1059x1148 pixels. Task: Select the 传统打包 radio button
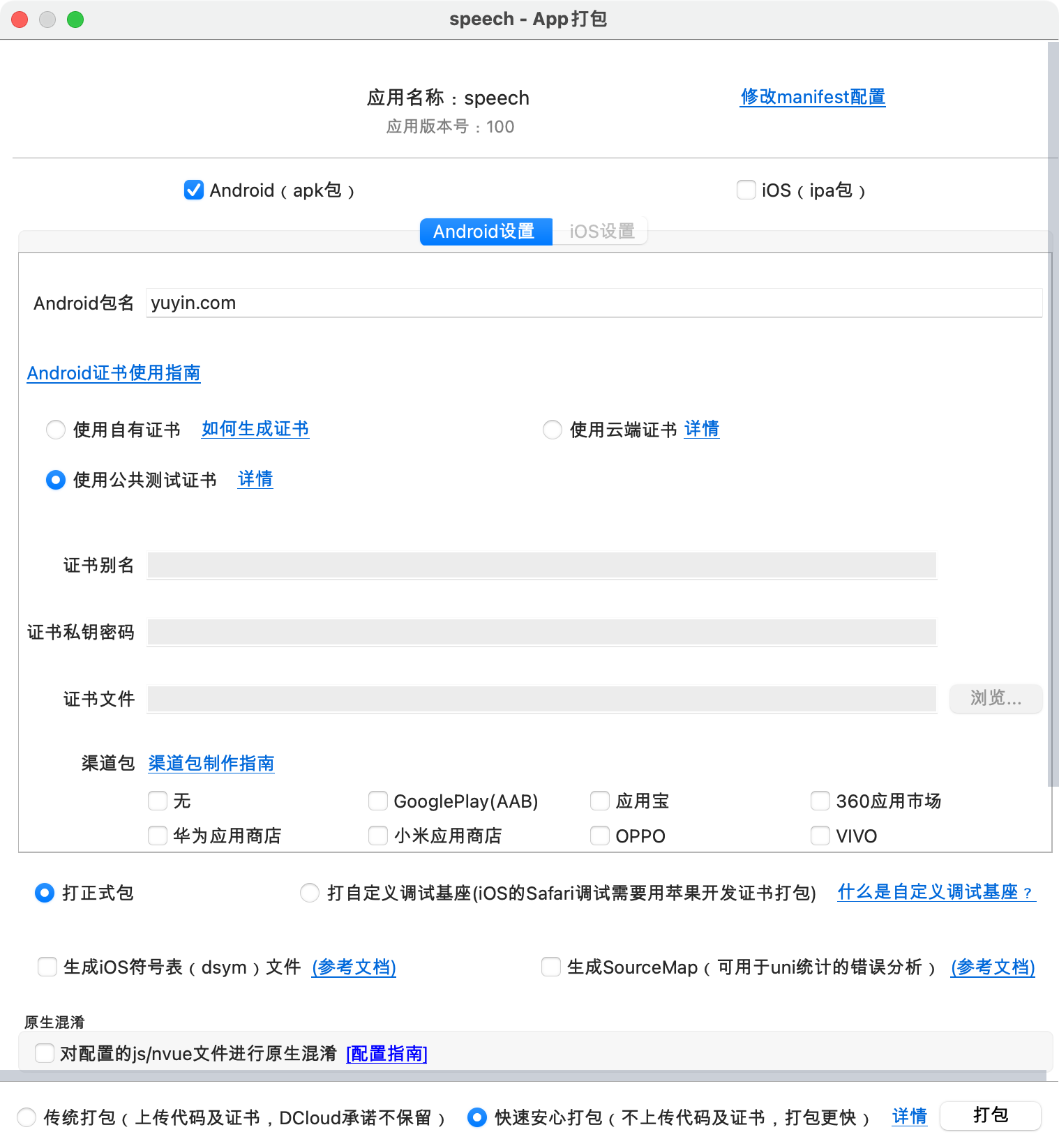click(27, 1117)
